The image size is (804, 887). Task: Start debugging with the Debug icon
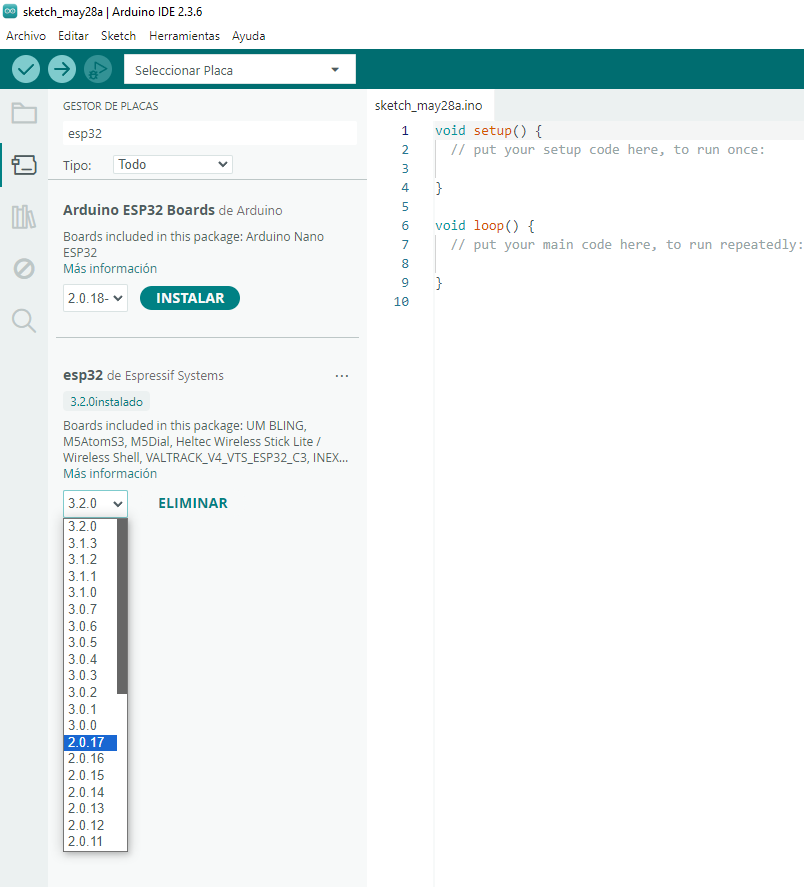98,70
